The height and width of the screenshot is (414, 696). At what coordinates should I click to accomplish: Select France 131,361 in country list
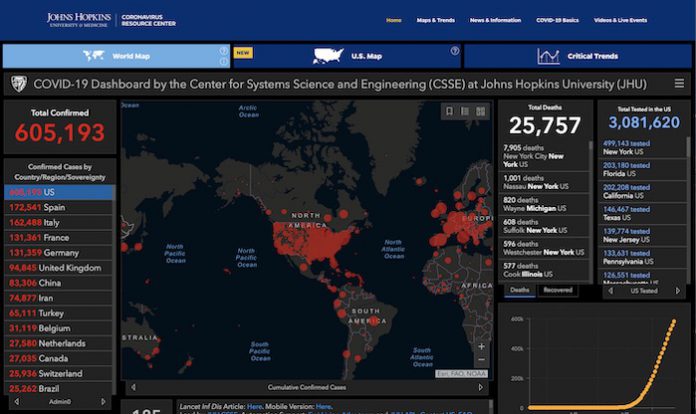tap(58, 237)
